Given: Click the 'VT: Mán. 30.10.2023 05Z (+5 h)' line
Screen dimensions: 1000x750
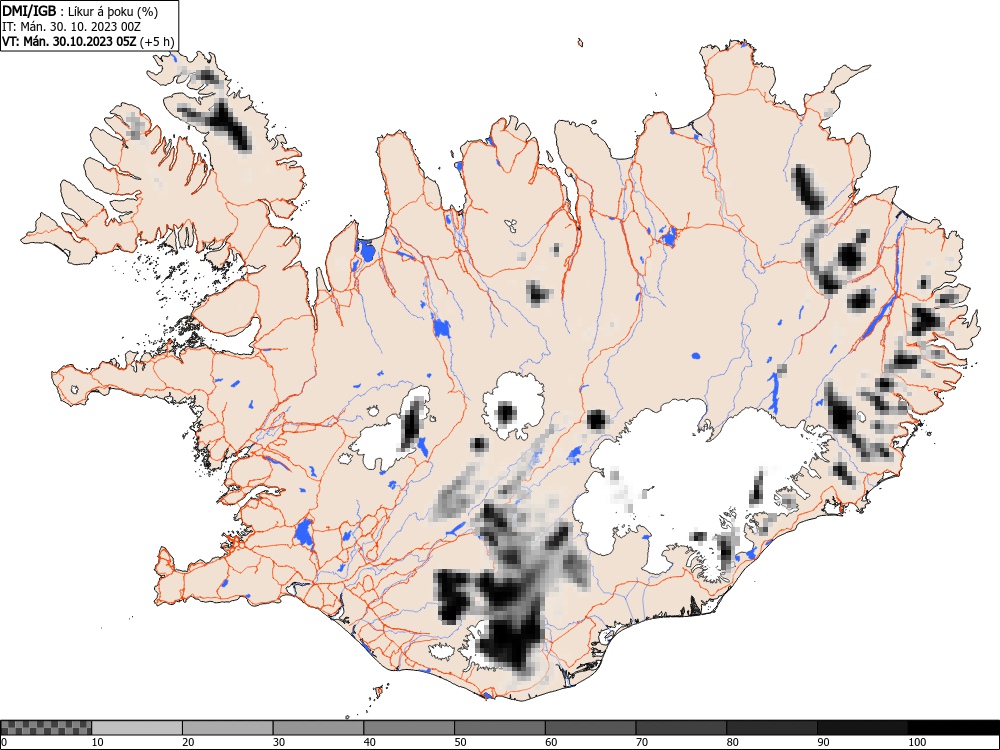Looking at the screenshot, I should click(x=88, y=42).
